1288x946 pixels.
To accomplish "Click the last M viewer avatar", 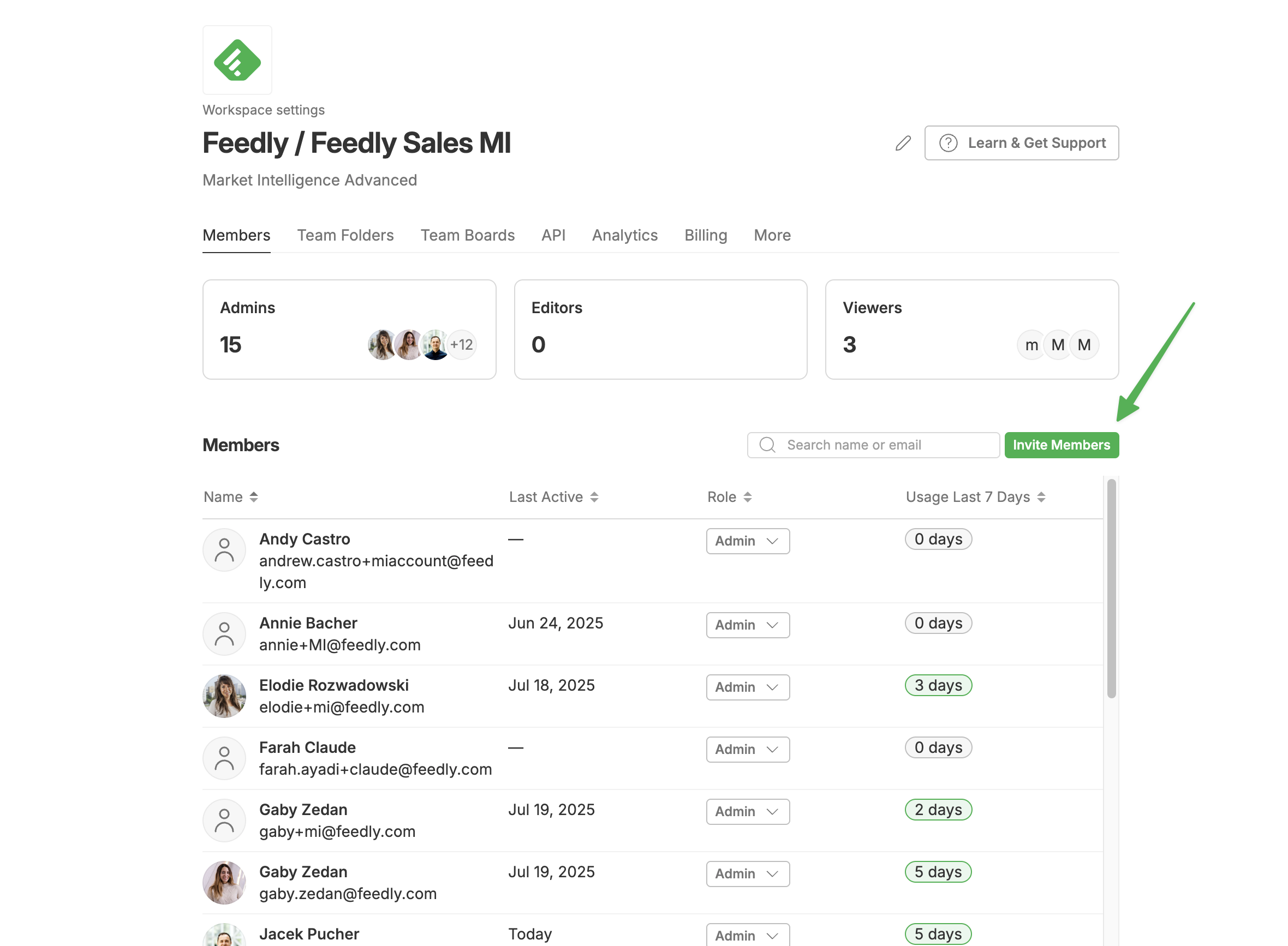I will click(1083, 345).
